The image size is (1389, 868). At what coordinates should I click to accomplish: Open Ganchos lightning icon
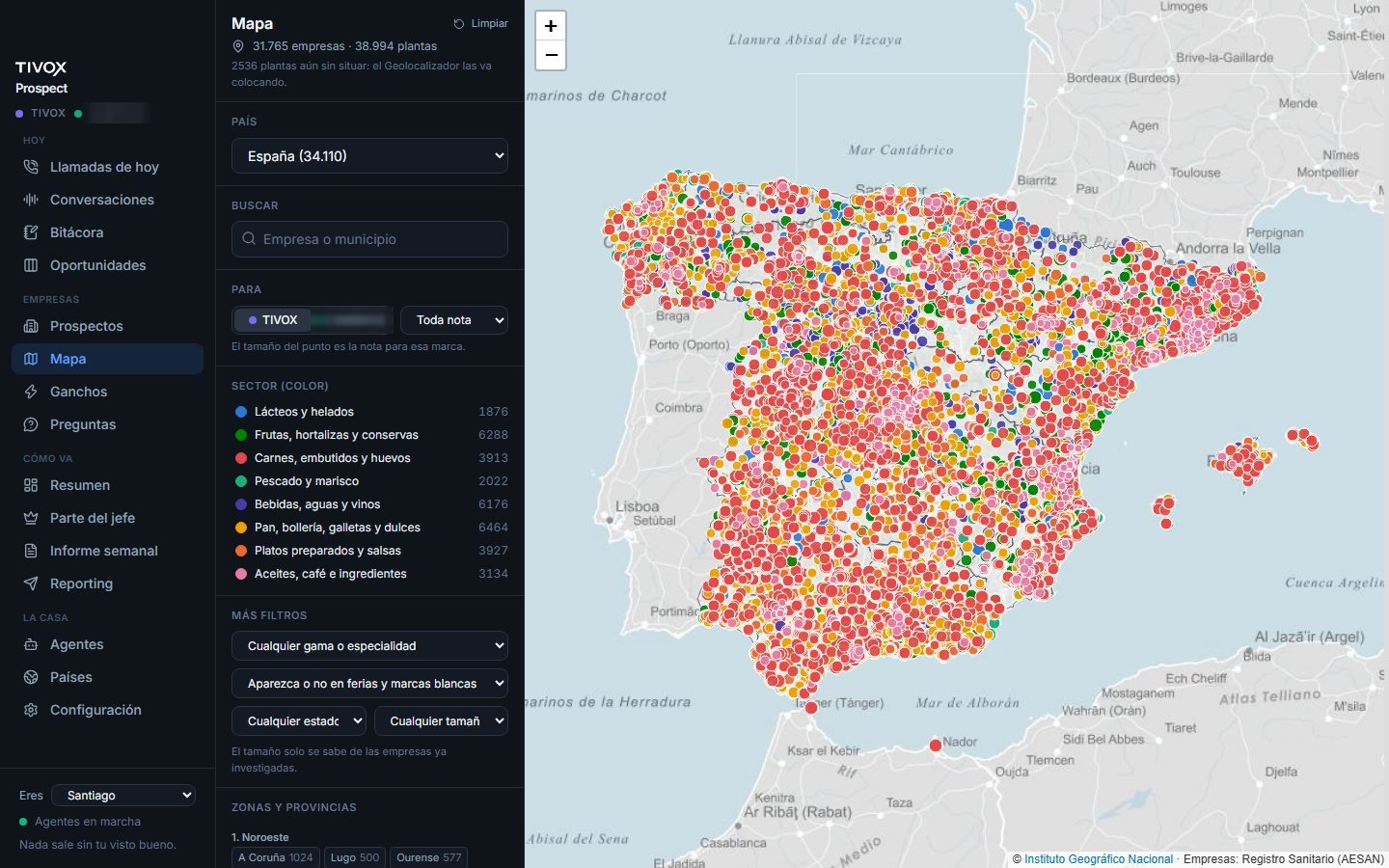point(31,392)
